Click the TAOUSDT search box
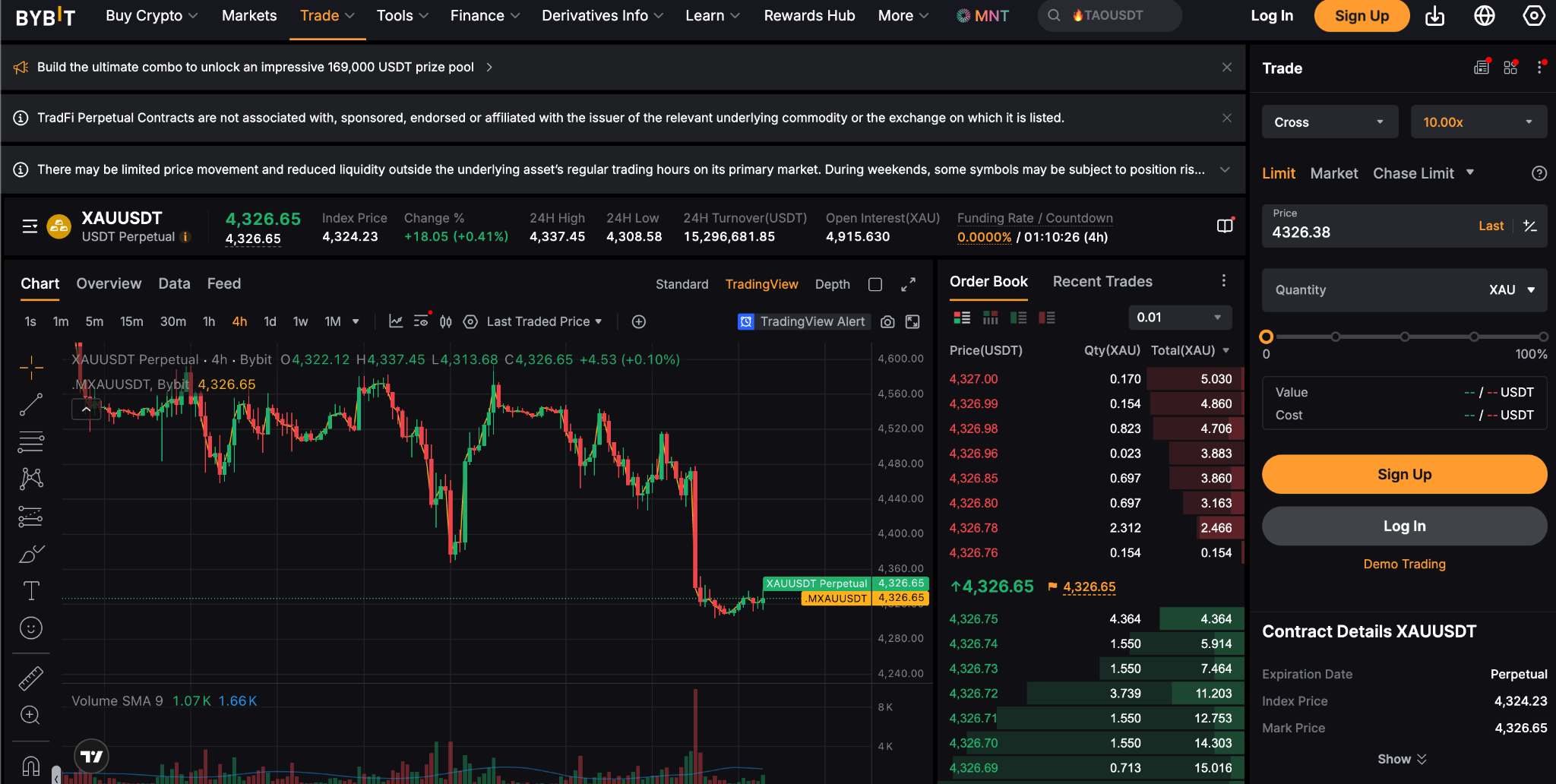Viewport: 1556px width, 784px height. click(1109, 16)
